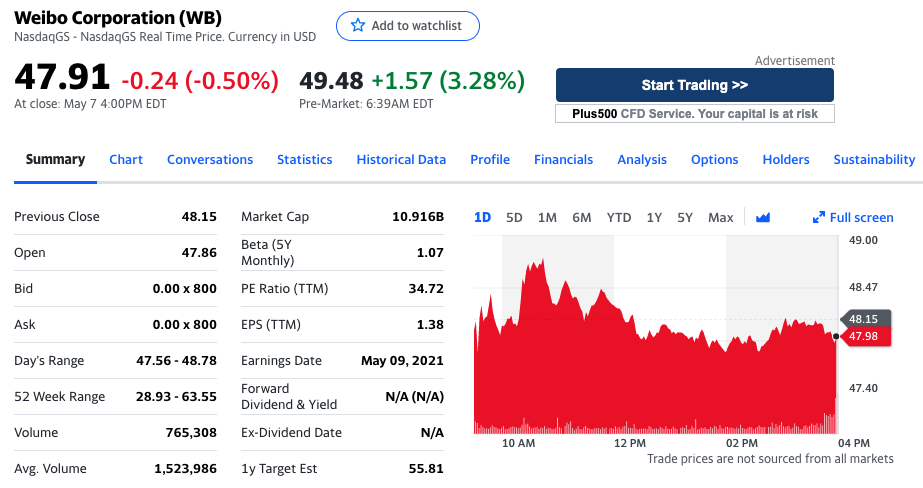Viewport: 923px width, 488px height.
Task: Open the Options tab
Action: pos(714,160)
